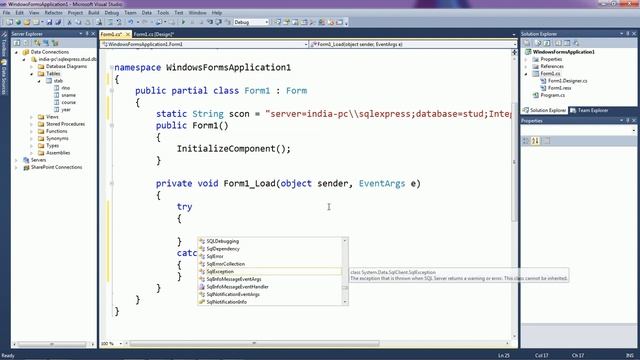Select the sname column in Server Explorer

click(68, 95)
